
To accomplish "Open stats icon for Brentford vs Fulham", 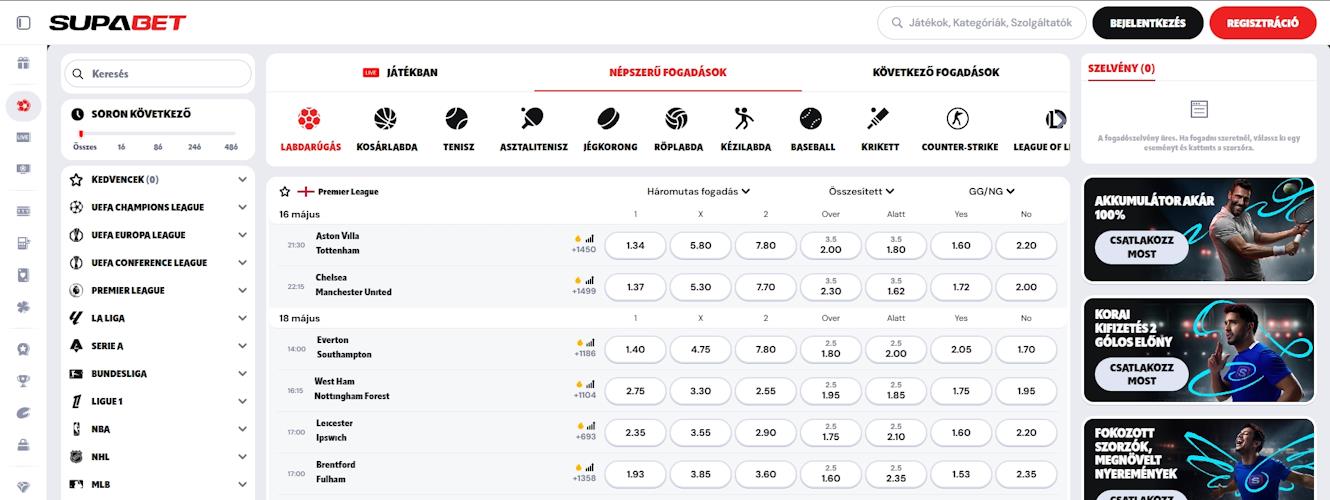I will (590, 467).
